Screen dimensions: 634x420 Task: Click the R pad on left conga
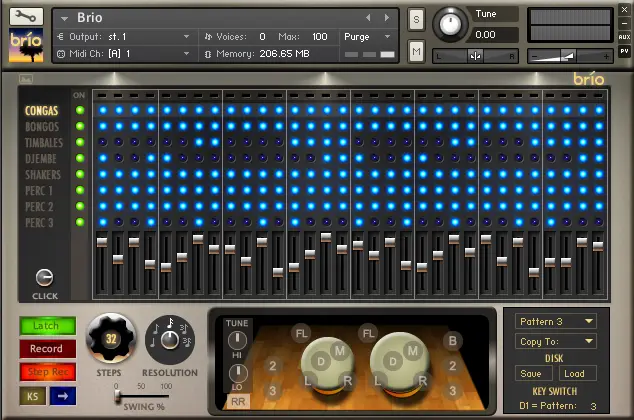point(347,380)
